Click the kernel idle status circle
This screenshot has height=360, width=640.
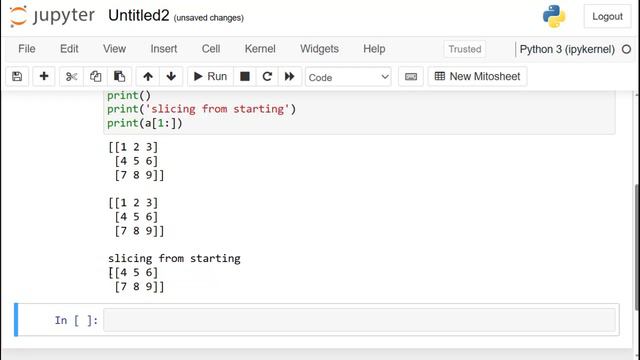[627, 49]
